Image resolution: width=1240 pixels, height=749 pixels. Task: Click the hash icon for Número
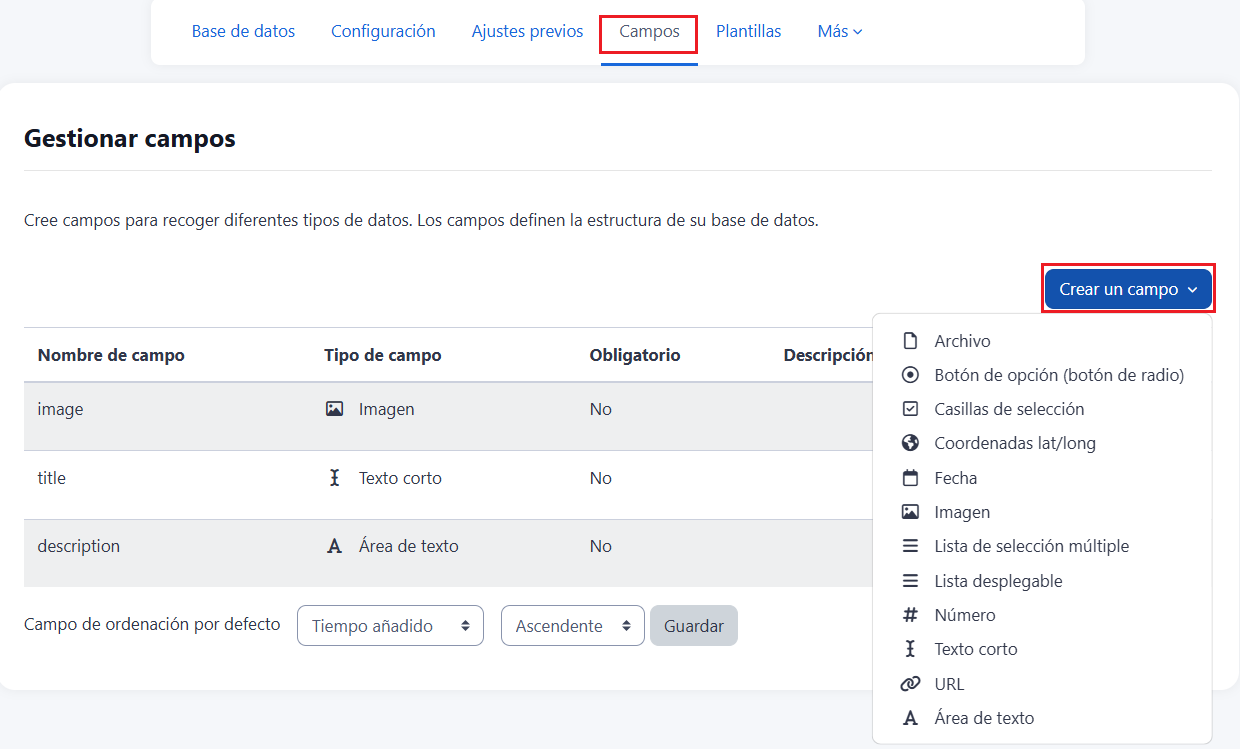point(910,615)
